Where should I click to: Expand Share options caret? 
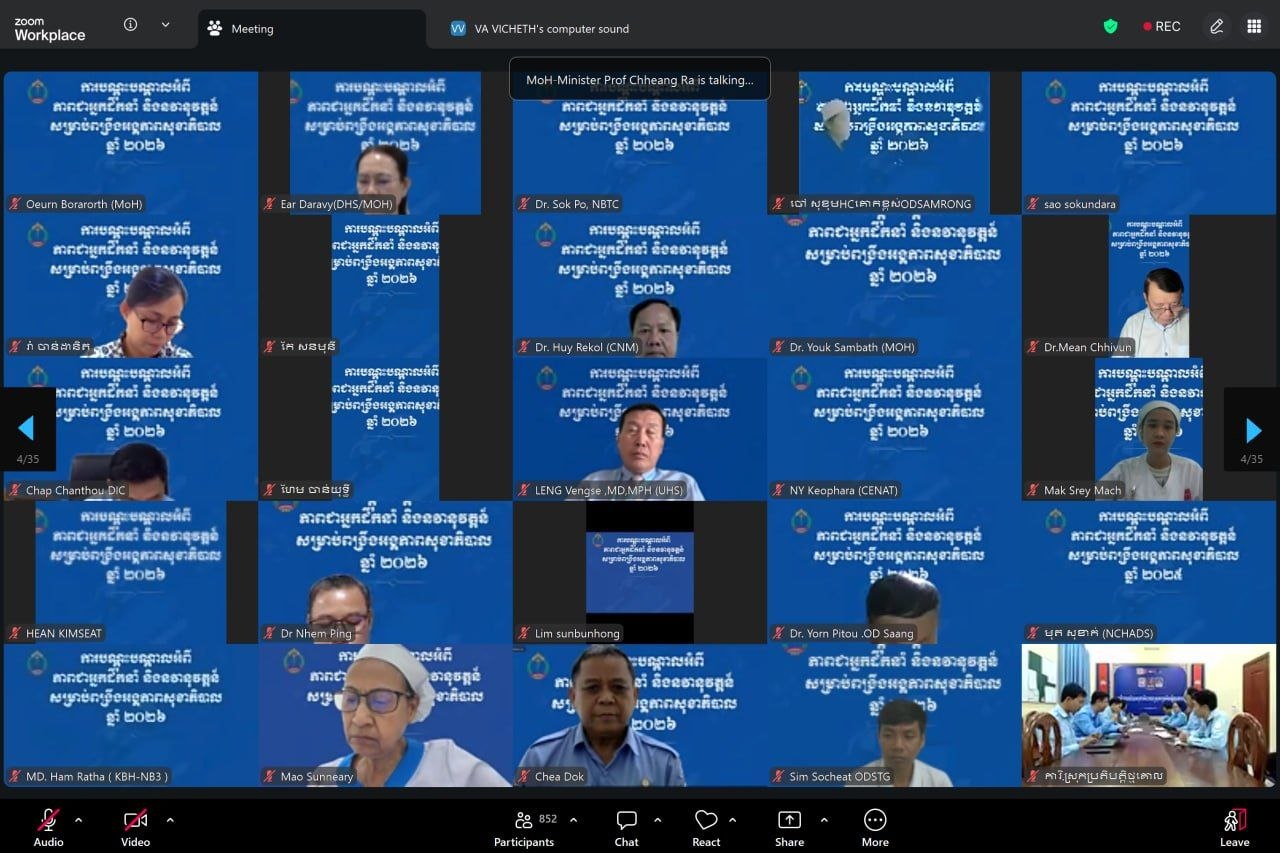824,820
